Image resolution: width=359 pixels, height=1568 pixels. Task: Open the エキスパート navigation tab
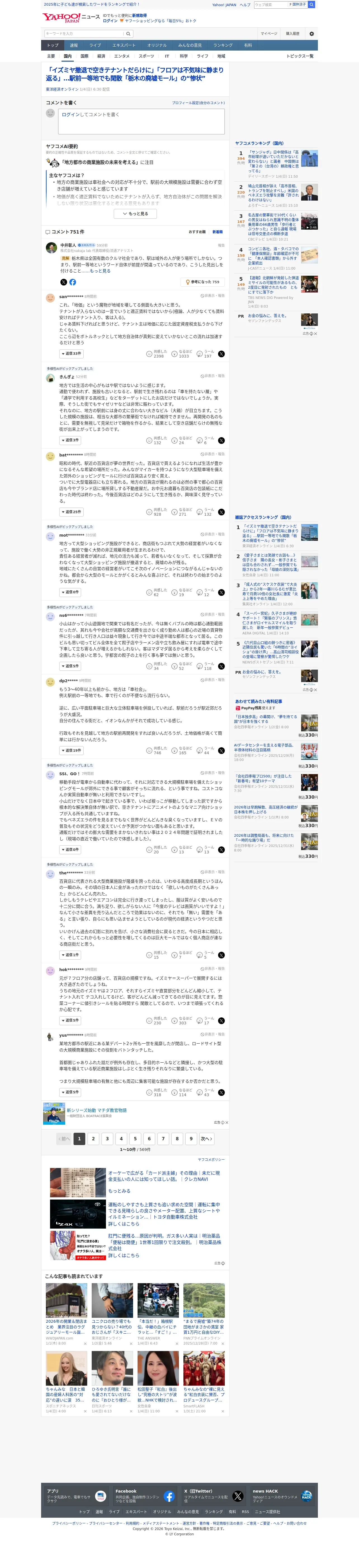tap(124, 45)
